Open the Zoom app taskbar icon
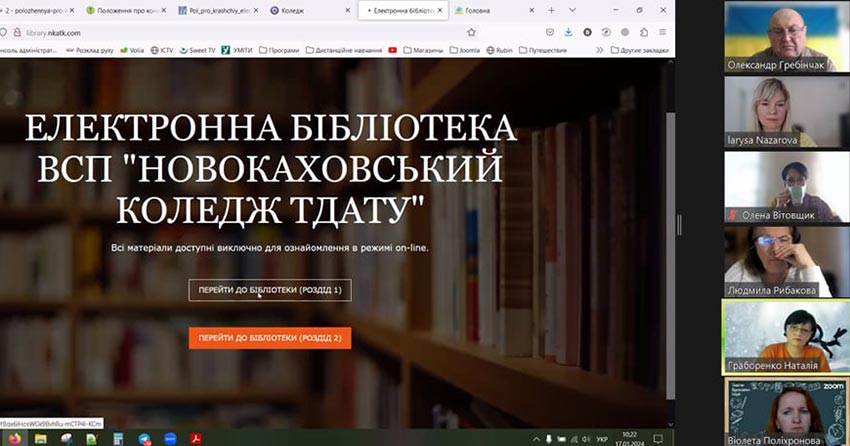 [x=171, y=438]
